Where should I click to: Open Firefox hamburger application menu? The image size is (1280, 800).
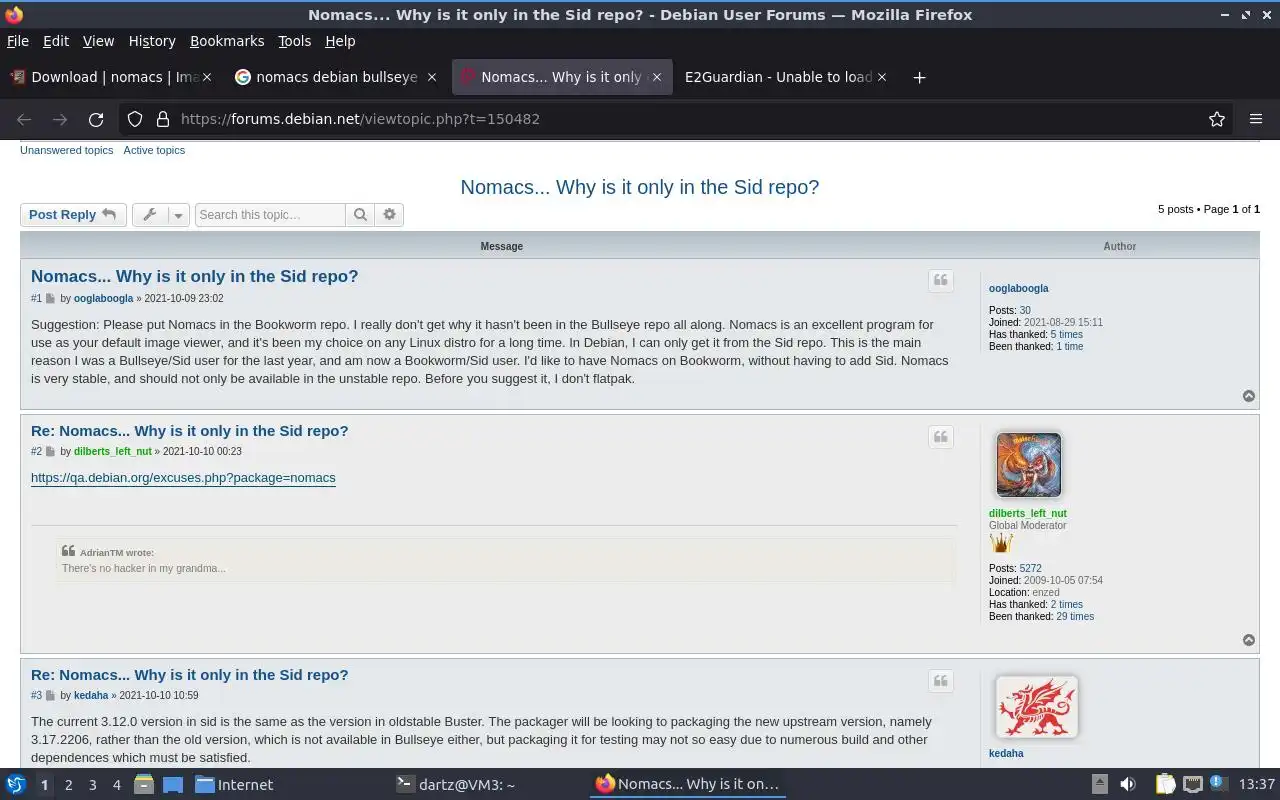1256,119
